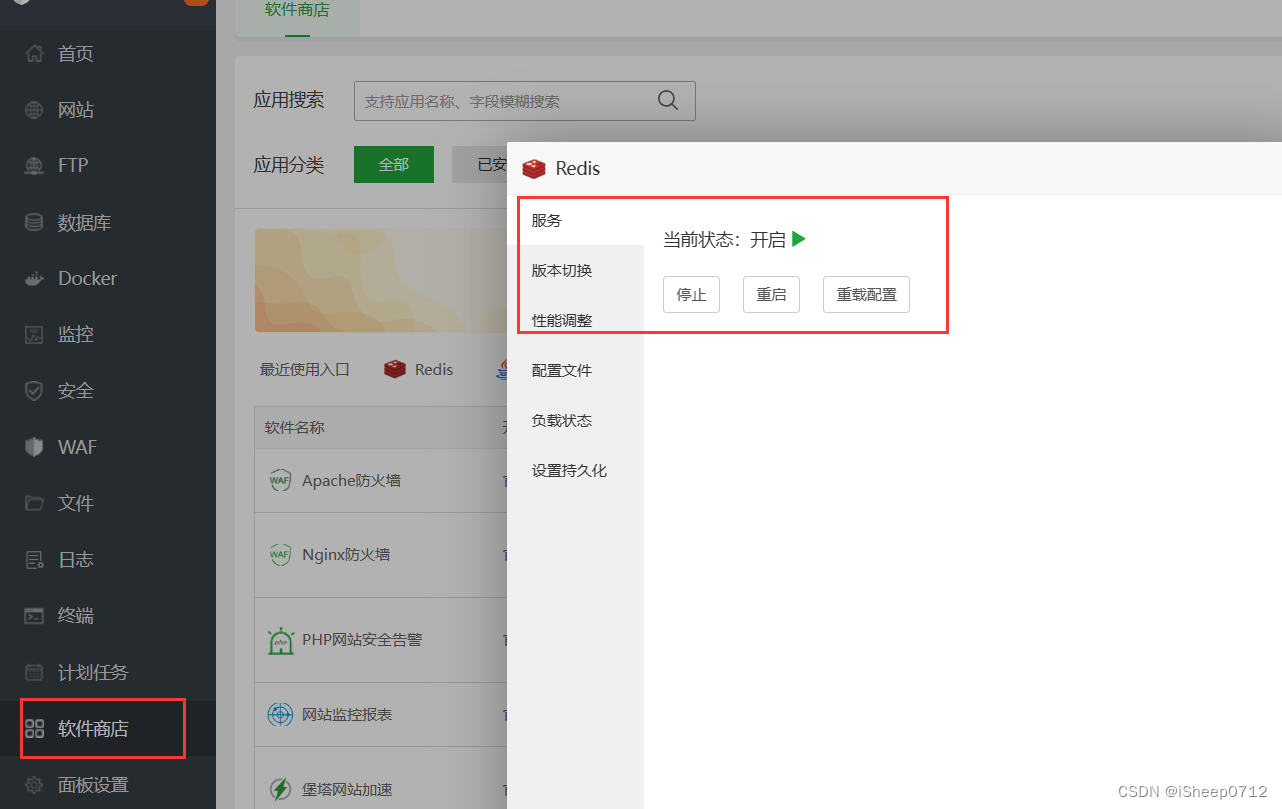1282x809 pixels.
Task: Click Redis icon in recent entries
Action: coord(395,369)
